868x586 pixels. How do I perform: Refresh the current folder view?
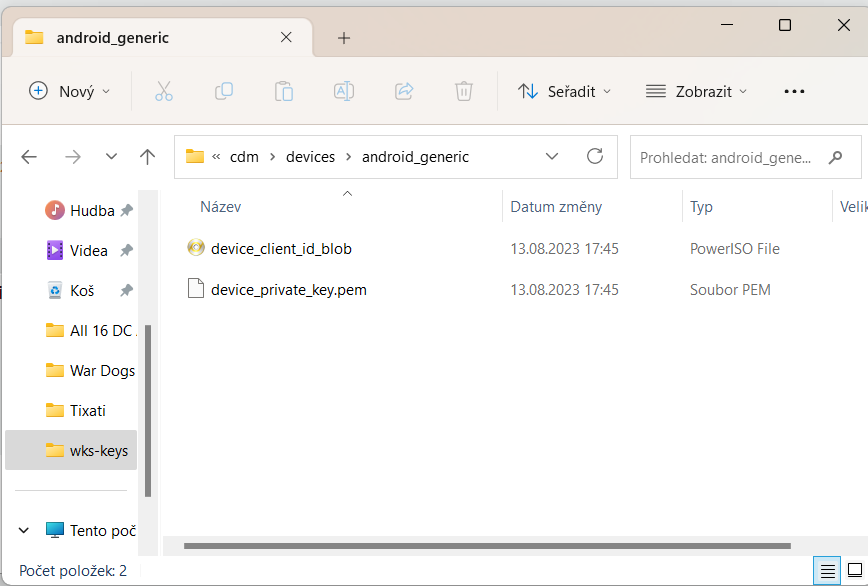tap(595, 156)
